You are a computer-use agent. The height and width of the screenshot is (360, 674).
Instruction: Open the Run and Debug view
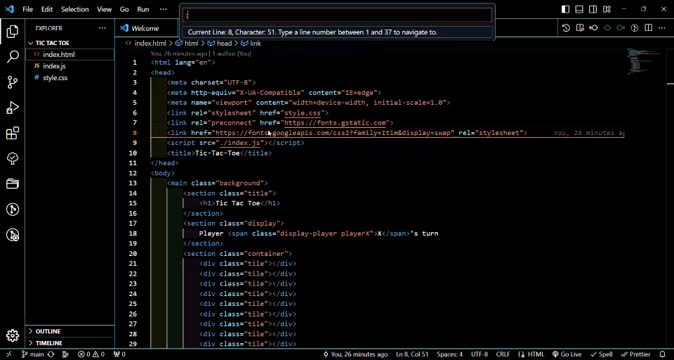12,107
